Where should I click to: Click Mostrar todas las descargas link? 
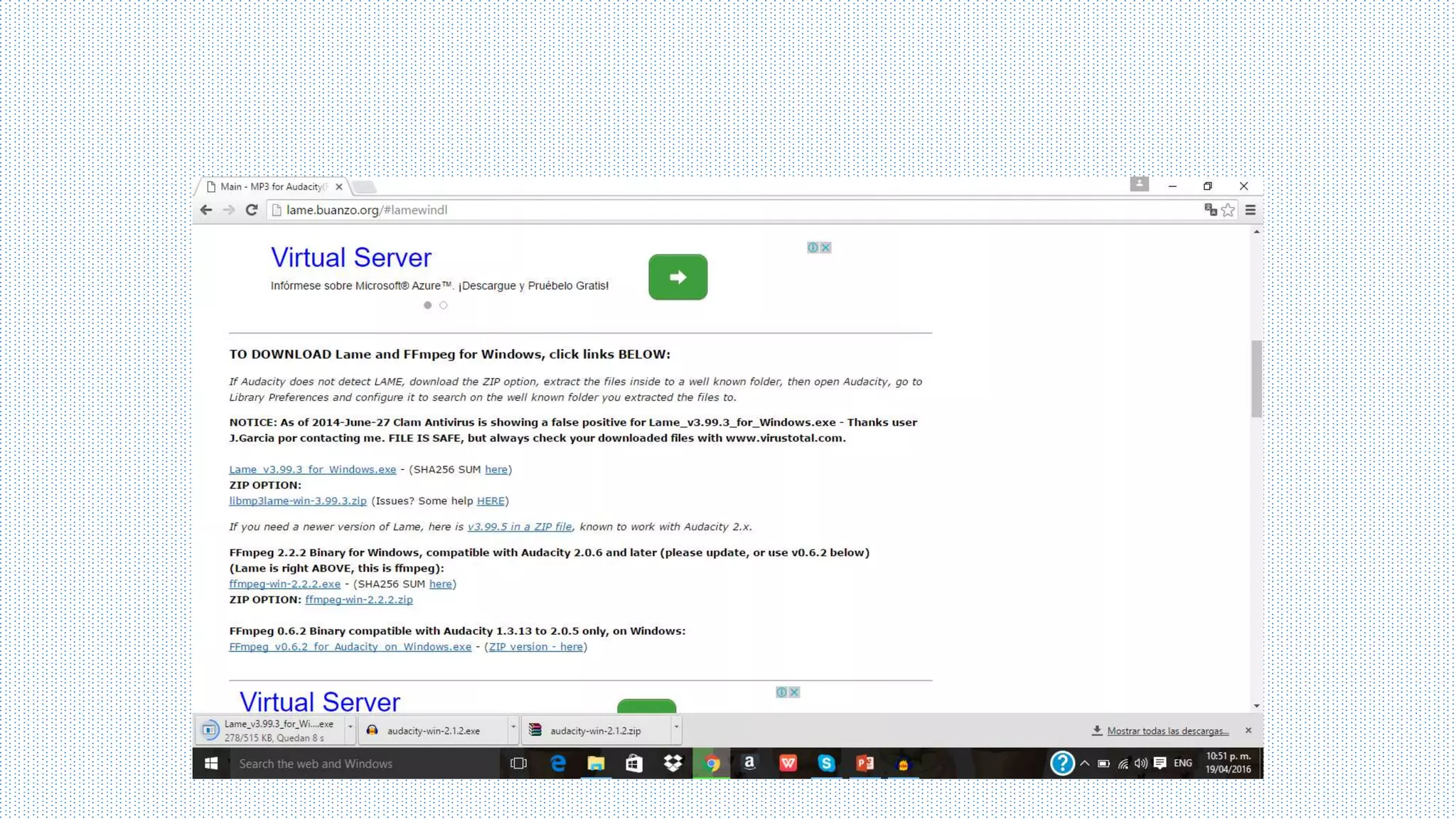coord(1167,731)
